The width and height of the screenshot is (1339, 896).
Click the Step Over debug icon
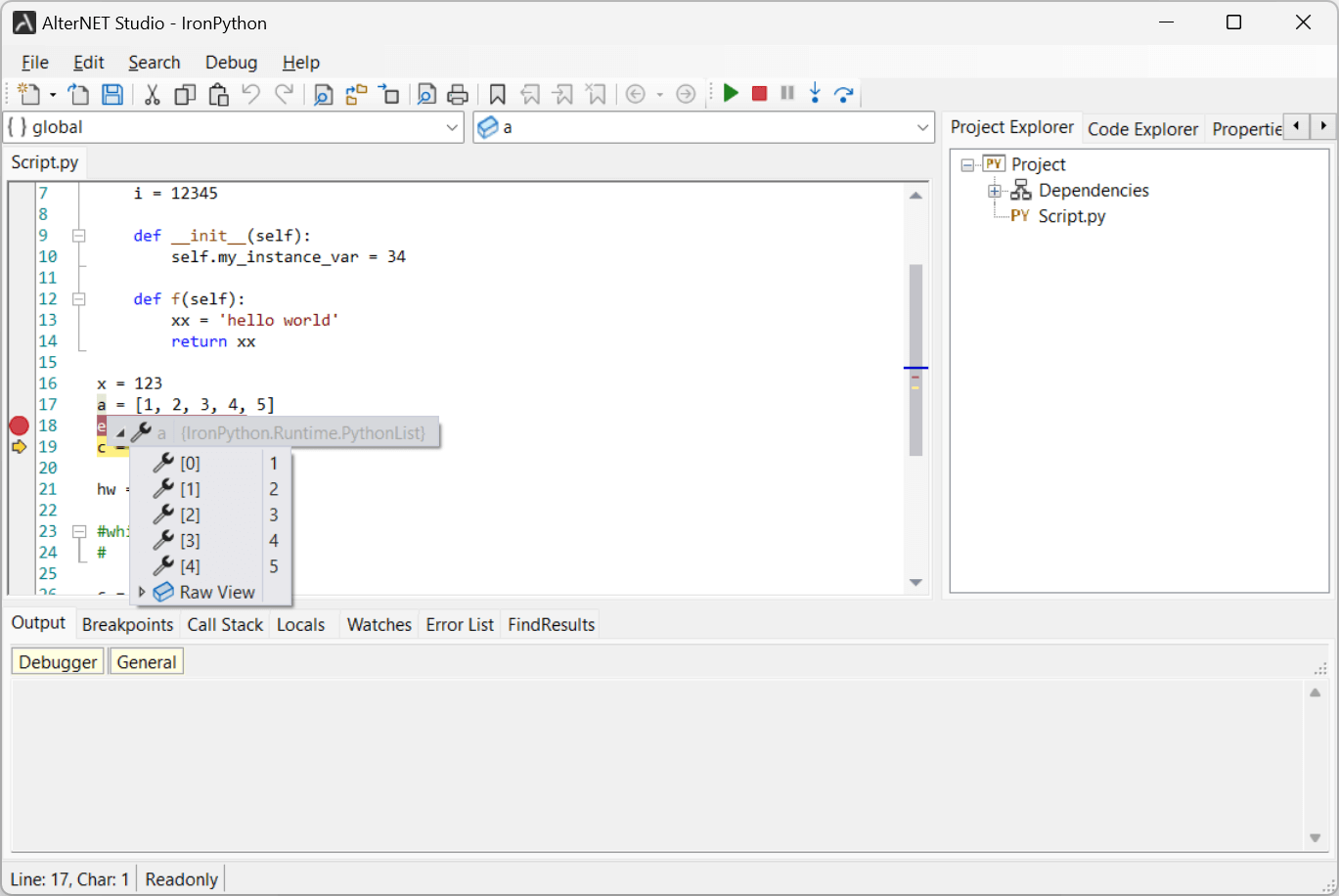point(844,94)
